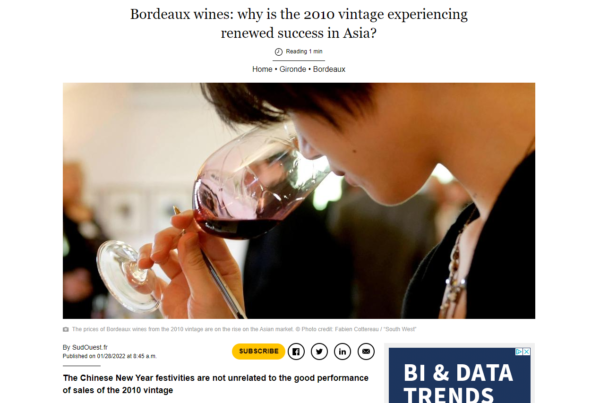Screen dimensions: 600x403
Task: Share the article on LinkedIn
Action: point(342,351)
